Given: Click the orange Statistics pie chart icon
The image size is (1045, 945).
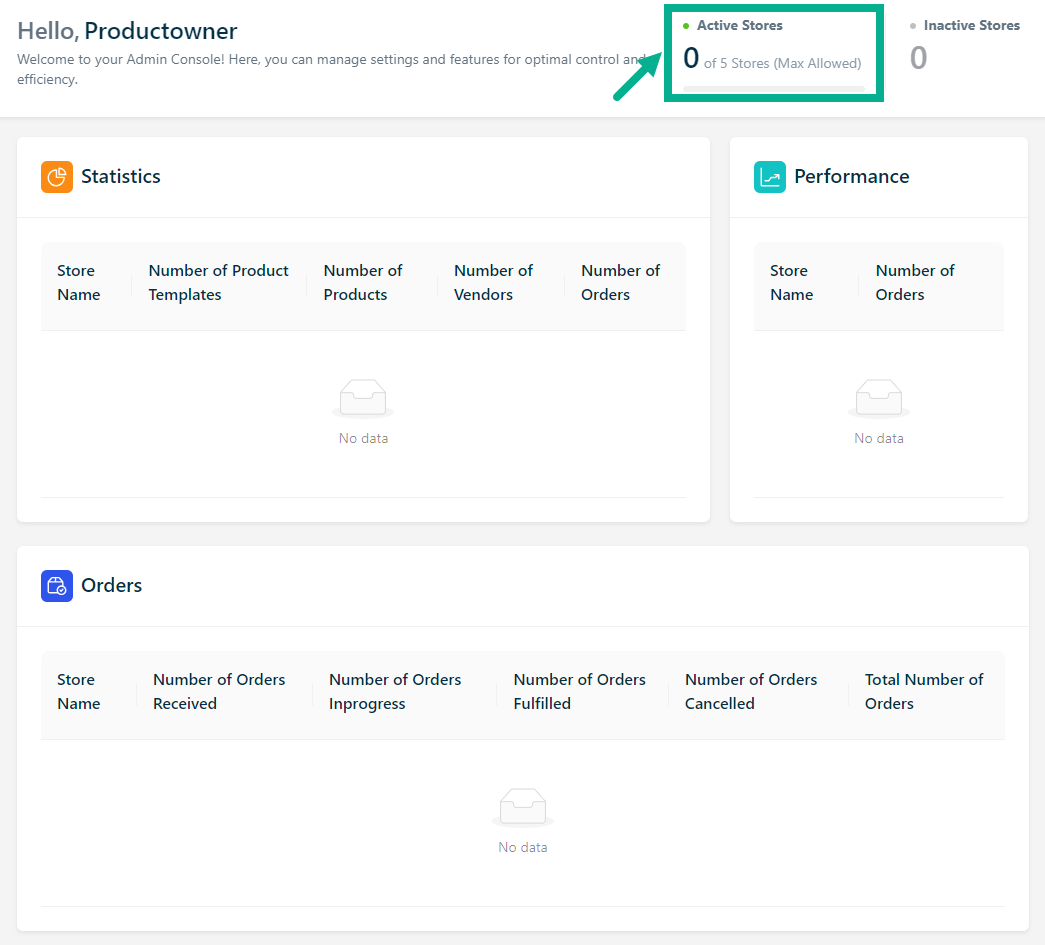Looking at the screenshot, I should (x=57, y=177).
